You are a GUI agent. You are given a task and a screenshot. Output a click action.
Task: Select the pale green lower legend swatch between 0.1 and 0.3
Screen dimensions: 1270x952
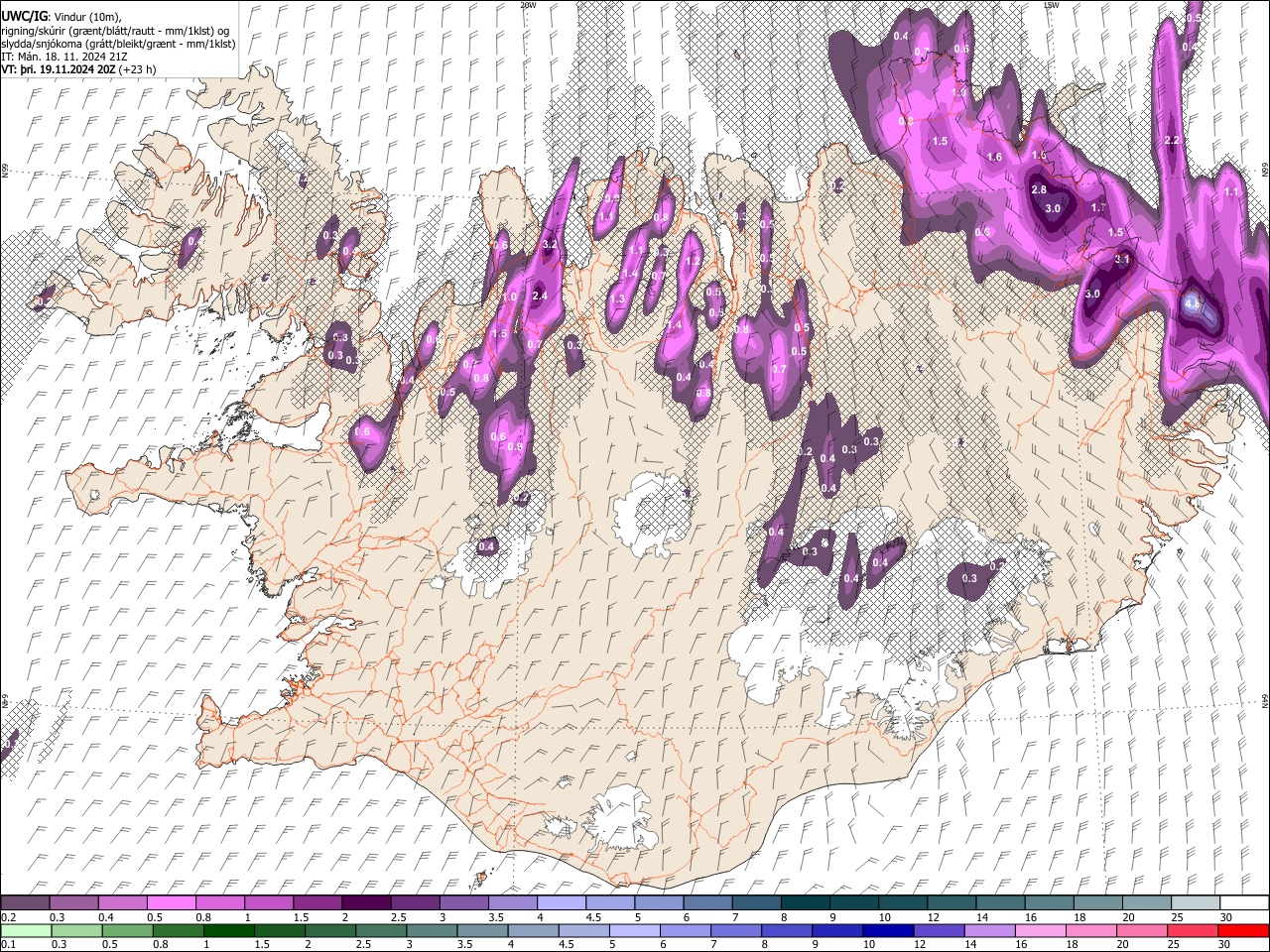pyautogui.click(x=26, y=930)
